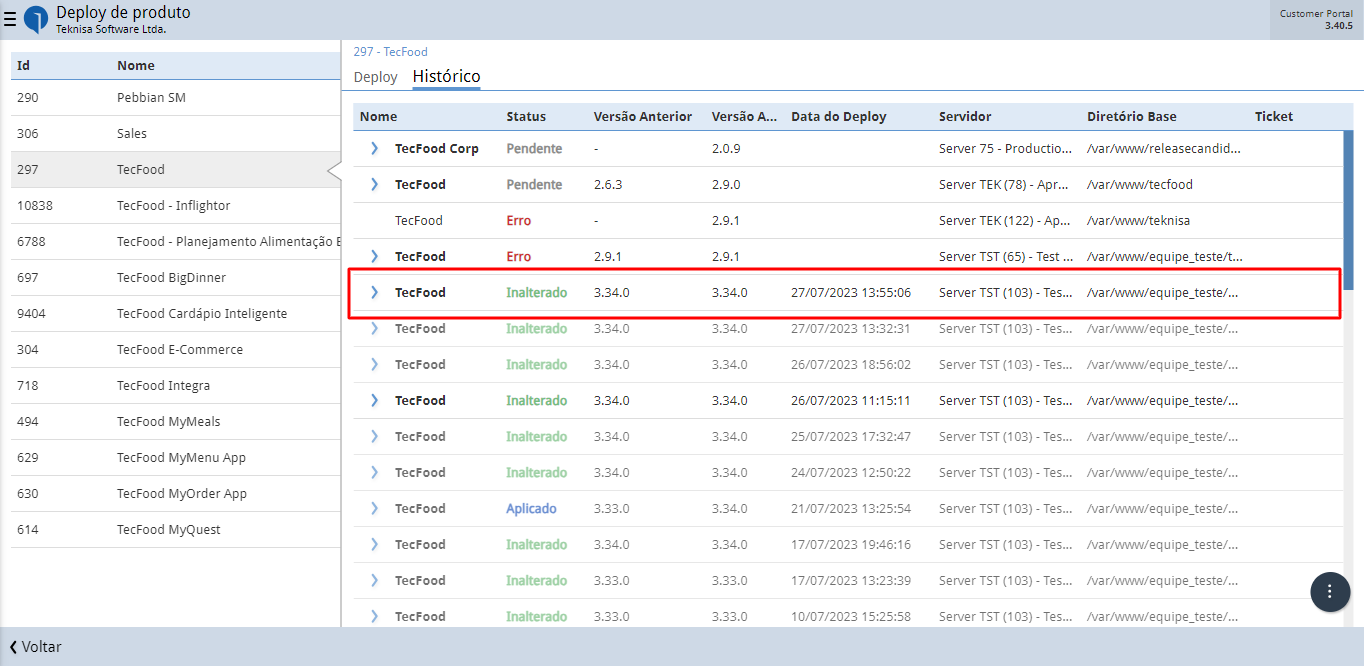Click the Server TEK (122) cell

(1006, 220)
